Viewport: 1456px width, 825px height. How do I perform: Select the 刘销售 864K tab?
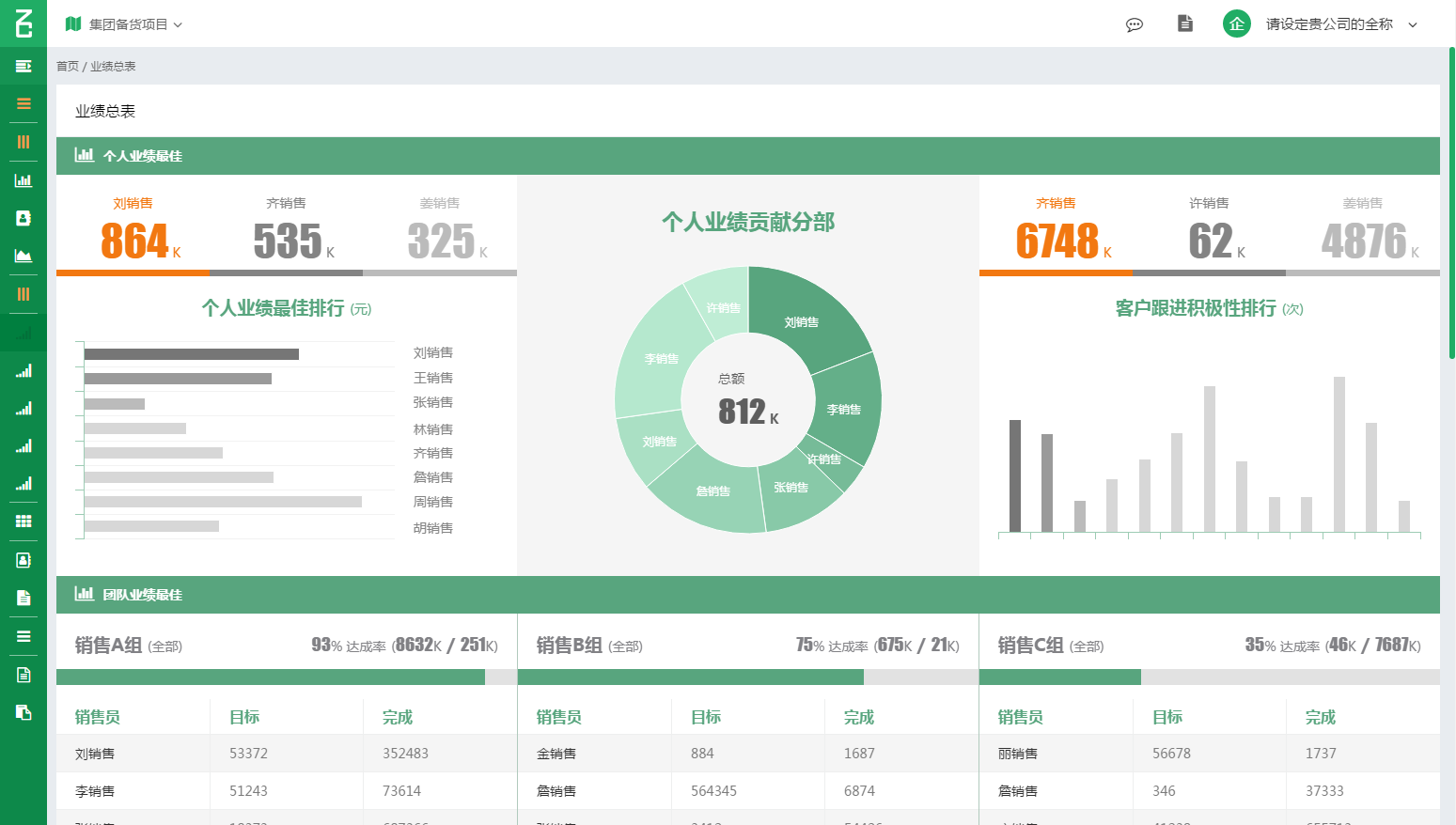coord(133,228)
